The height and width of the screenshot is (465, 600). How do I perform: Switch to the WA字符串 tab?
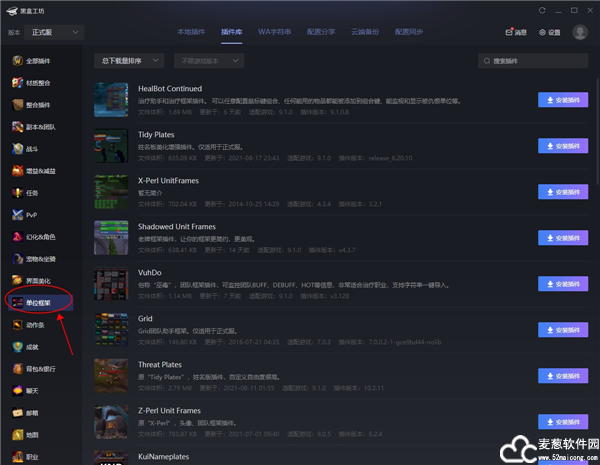[x=274, y=32]
